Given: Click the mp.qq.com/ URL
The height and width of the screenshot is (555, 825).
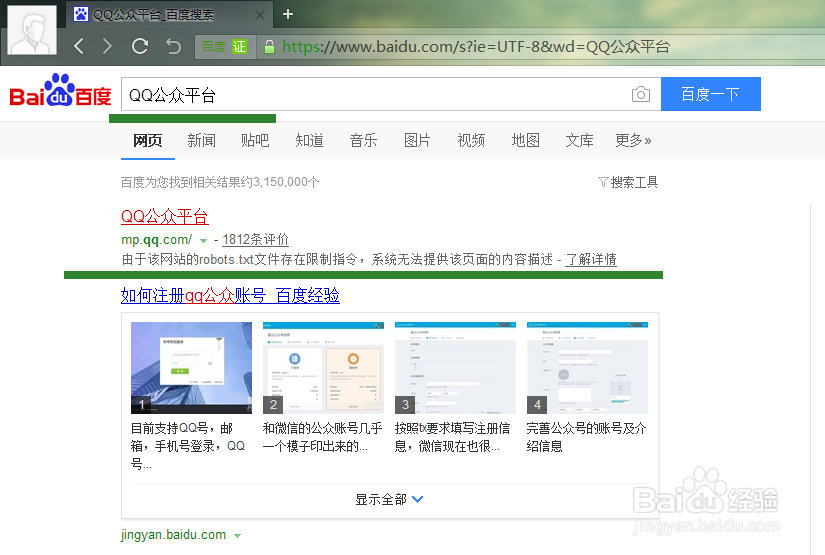Looking at the screenshot, I should pyautogui.click(x=157, y=240).
